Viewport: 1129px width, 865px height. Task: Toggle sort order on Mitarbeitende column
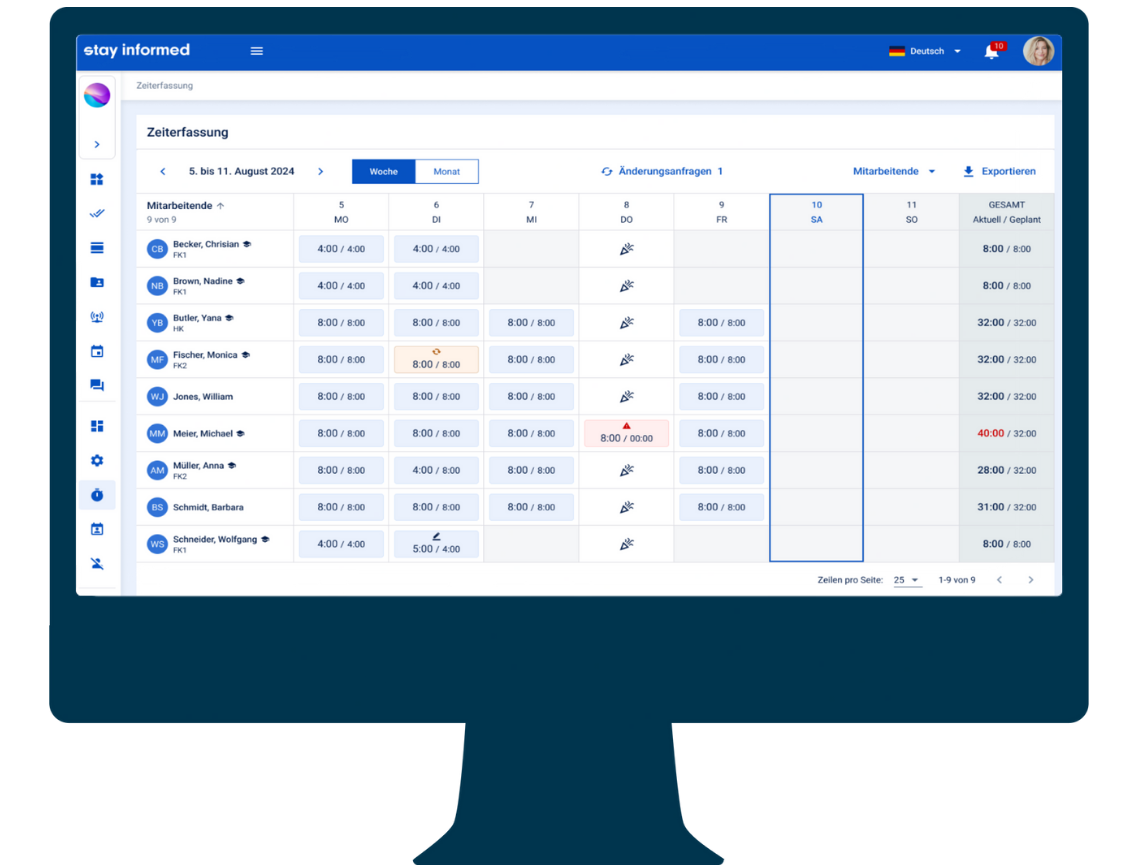pyautogui.click(x=220, y=206)
